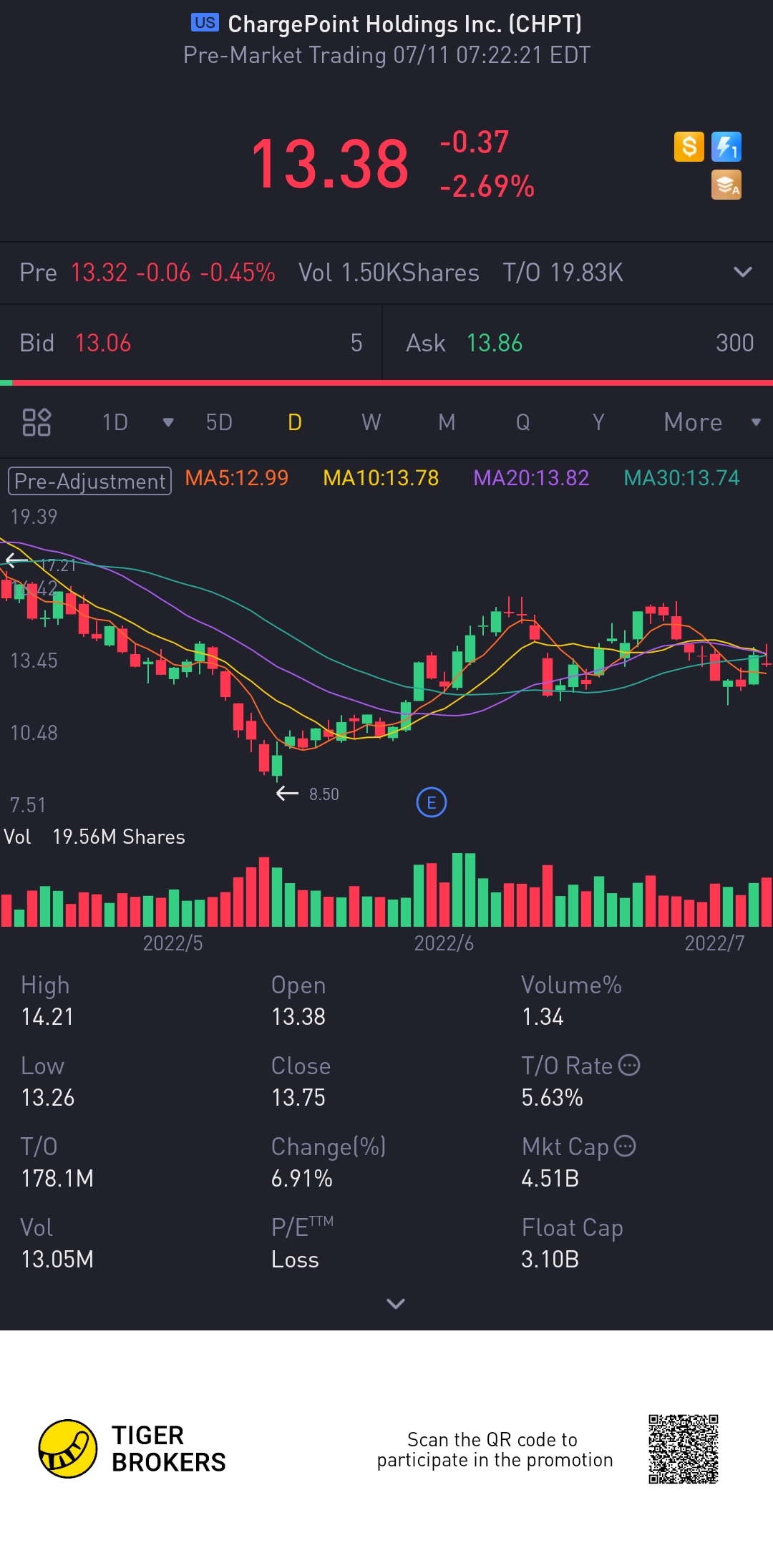Tap the Tiger Brokers logo
The image size is (773, 1568).
pos(132,1449)
